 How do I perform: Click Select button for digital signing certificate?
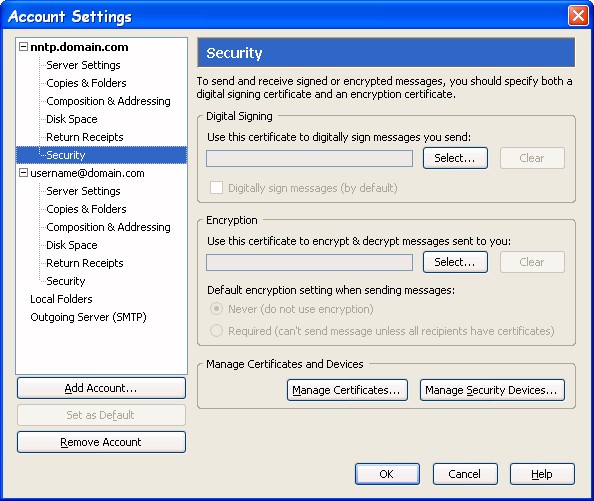click(x=455, y=158)
